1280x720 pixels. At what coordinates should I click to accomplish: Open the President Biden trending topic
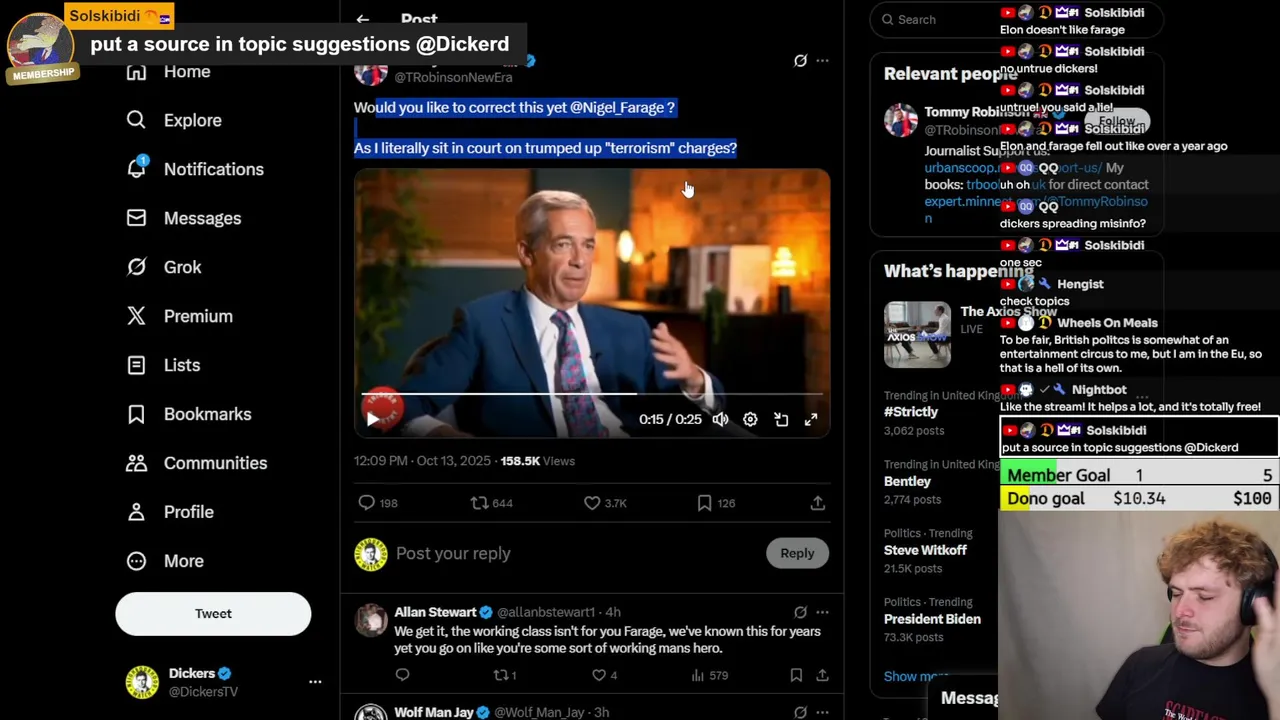point(932,619)
